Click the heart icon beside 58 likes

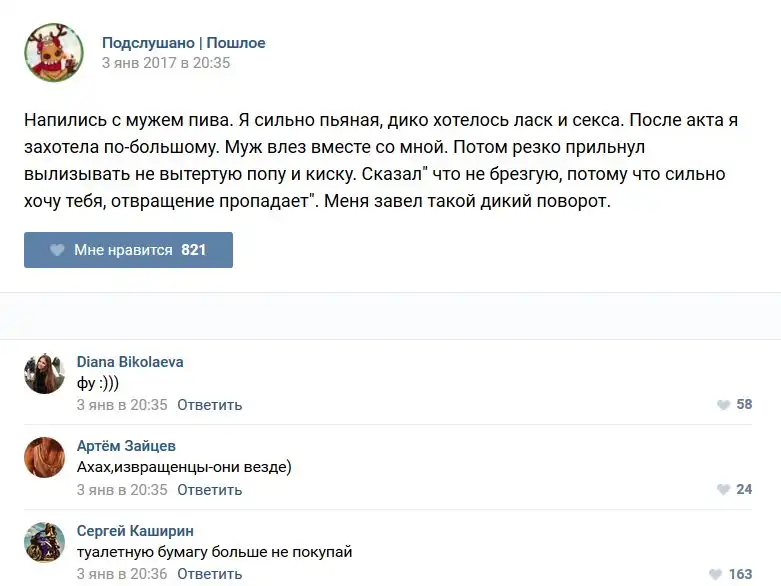click(723, 405)
